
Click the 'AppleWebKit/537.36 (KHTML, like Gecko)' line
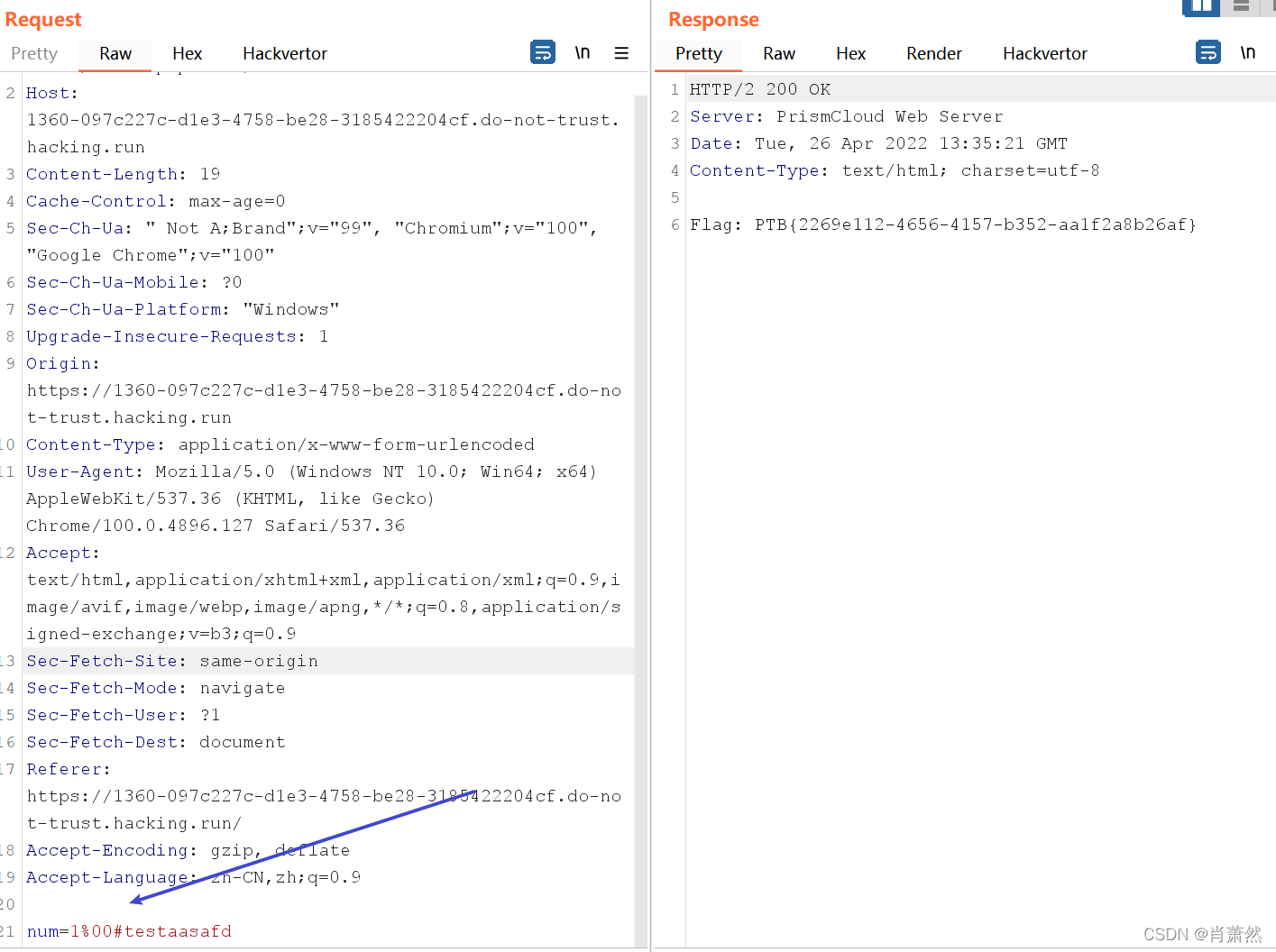point(230,499)
